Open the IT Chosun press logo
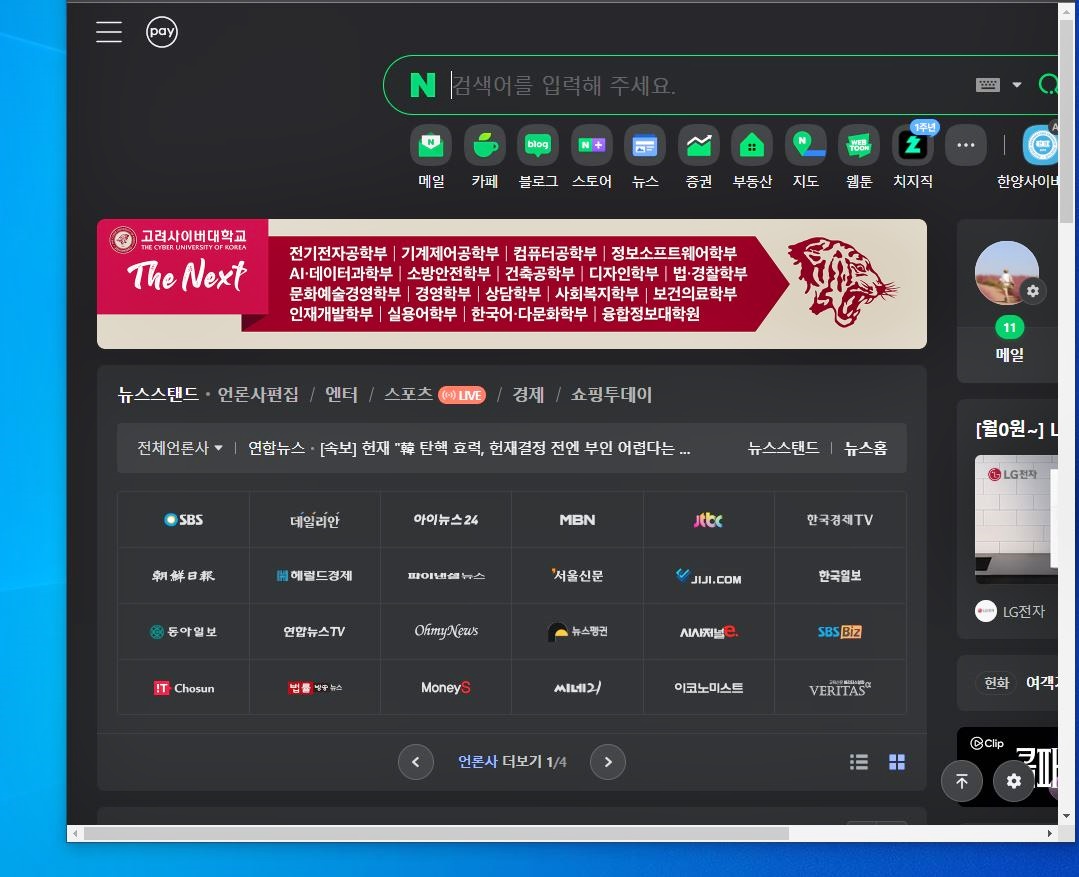This screenshot has width=1079, height=877. 184,688
